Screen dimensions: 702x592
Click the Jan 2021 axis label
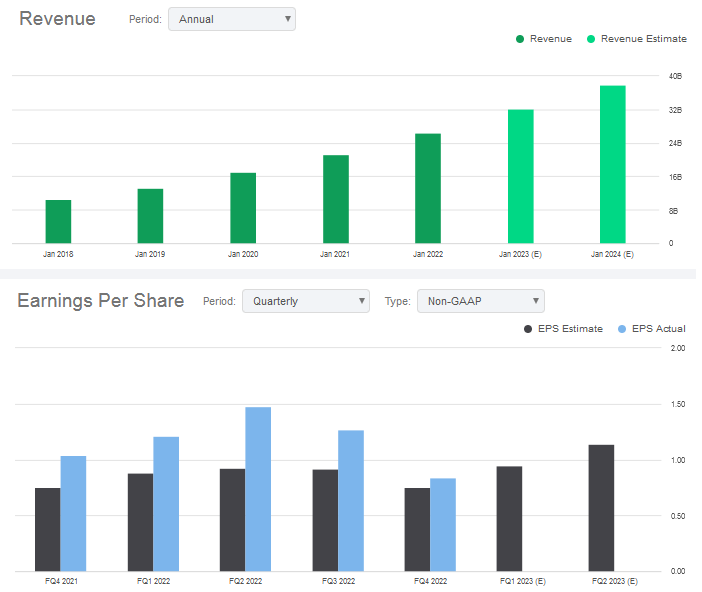point(335,254)
